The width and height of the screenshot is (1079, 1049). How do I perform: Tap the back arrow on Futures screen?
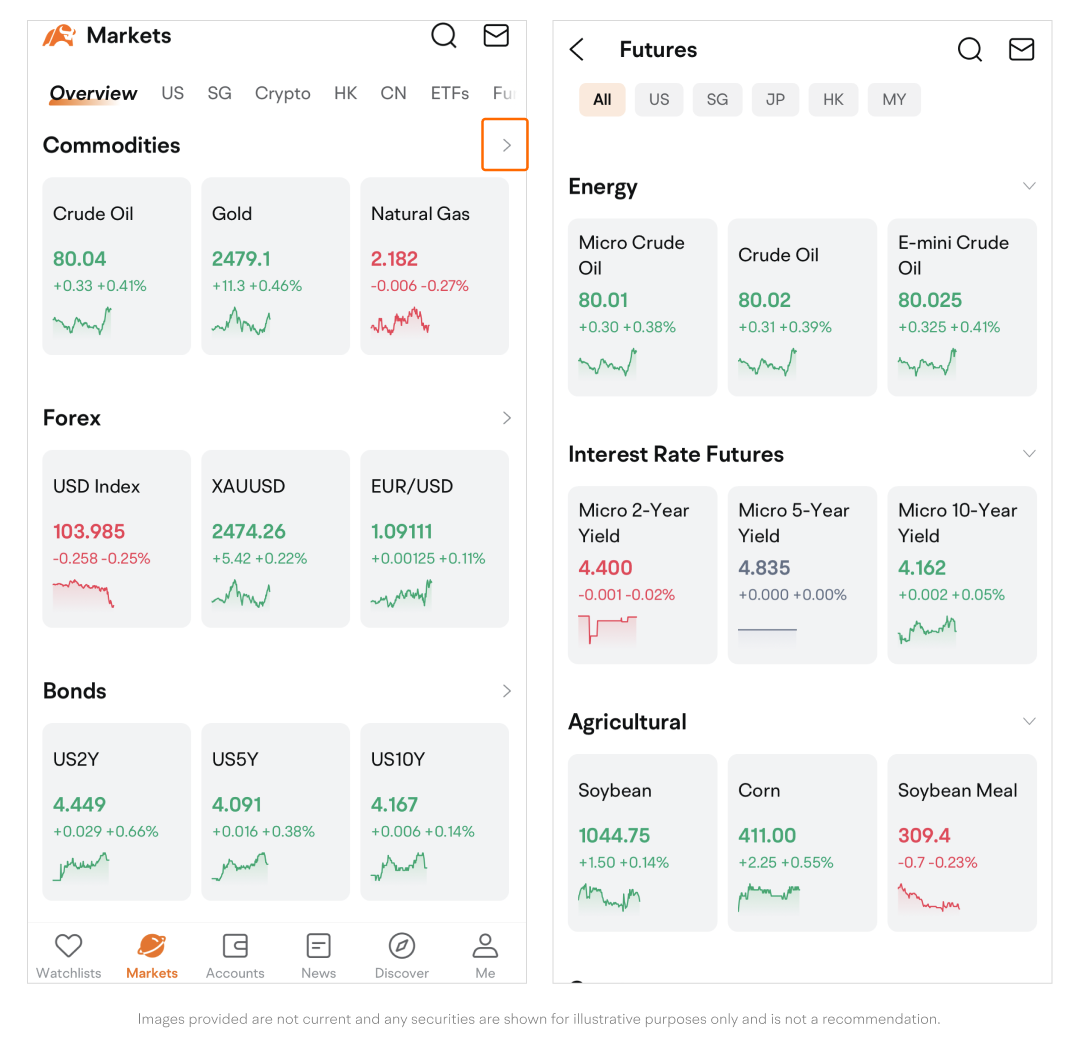(577, 50)
